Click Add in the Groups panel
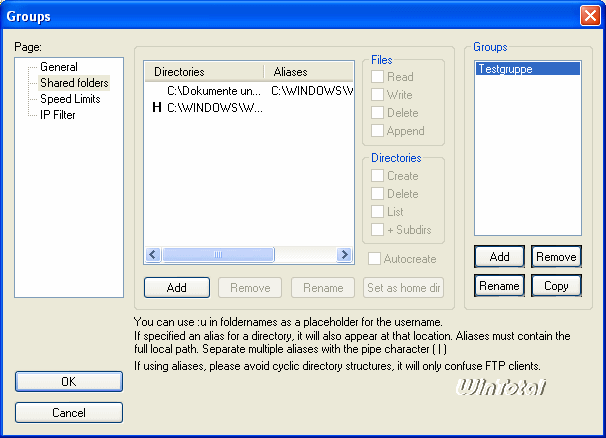The image size is (606, 438). tap(499, 256)
